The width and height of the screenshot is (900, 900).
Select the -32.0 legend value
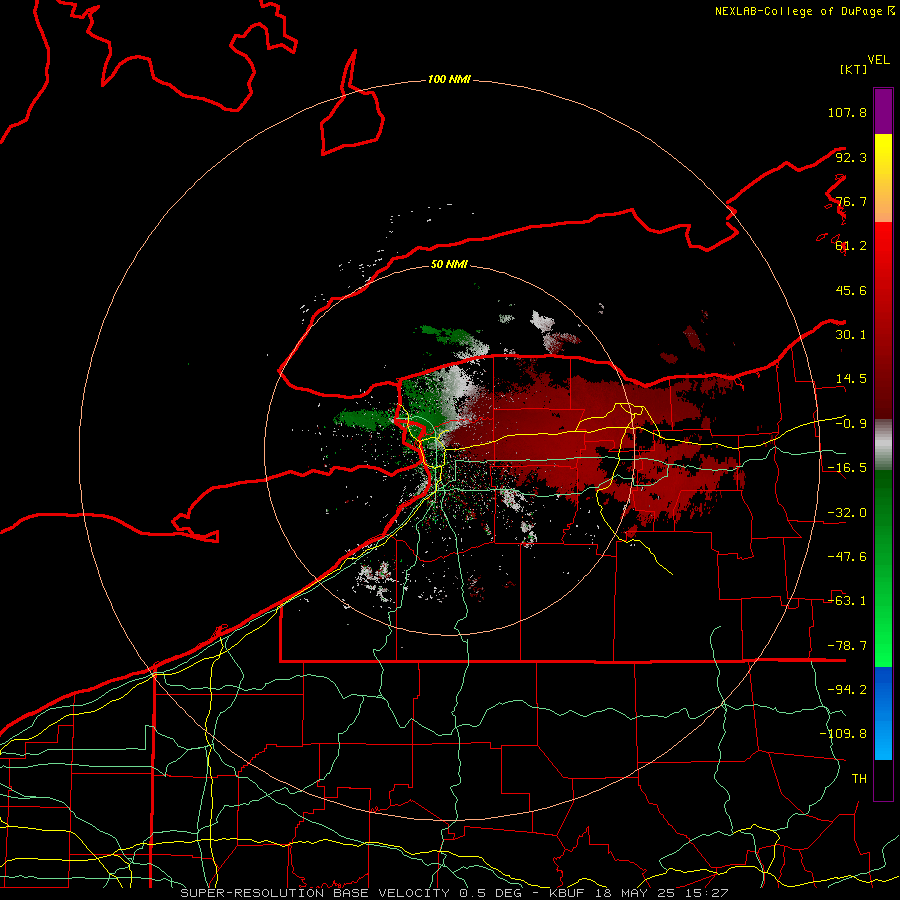(847, 513)
